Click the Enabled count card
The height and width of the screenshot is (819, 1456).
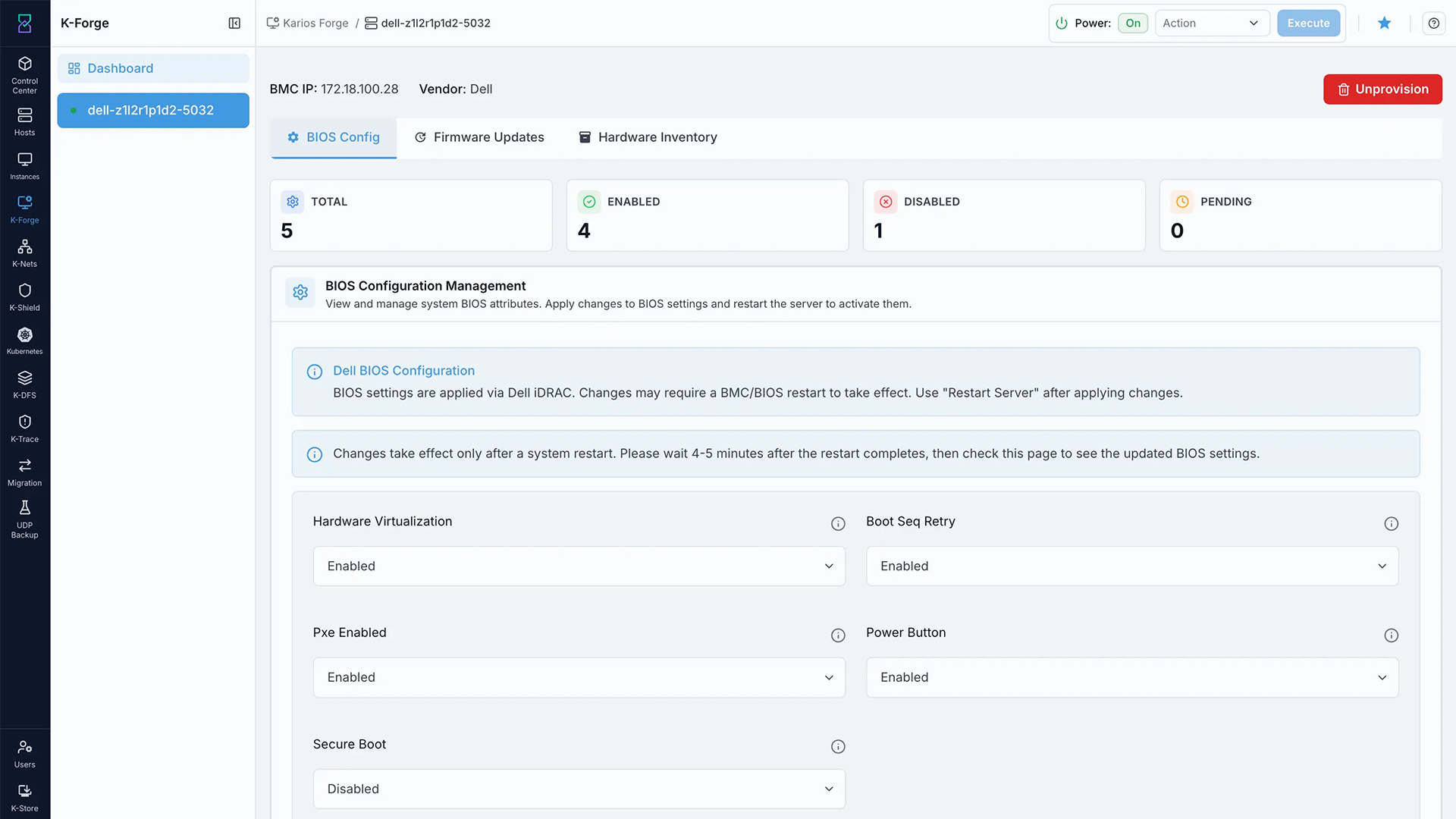(x=708, y=215)
